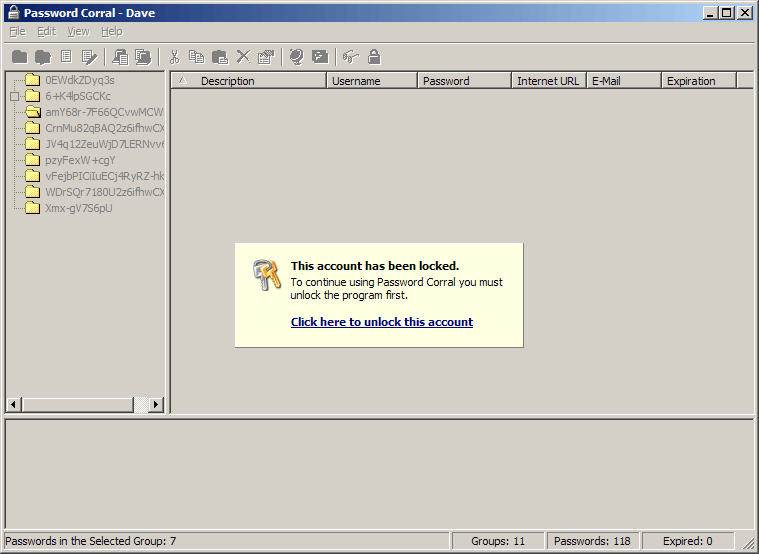Select the amY68r-7F66QCvwMCW group
759x554 pixels.
click(x=104, y=112)
